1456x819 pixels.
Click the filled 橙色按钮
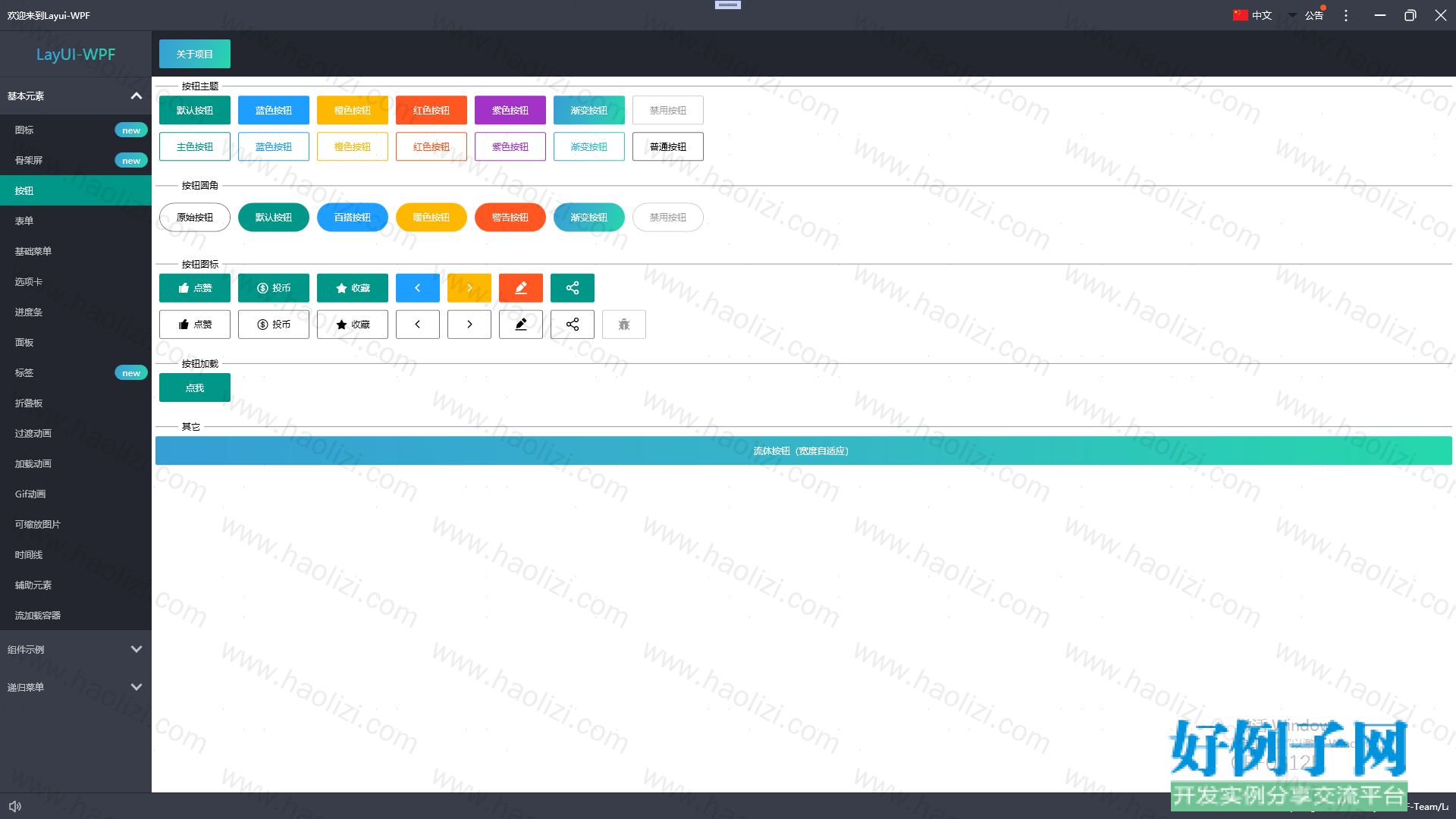[353, 110]
